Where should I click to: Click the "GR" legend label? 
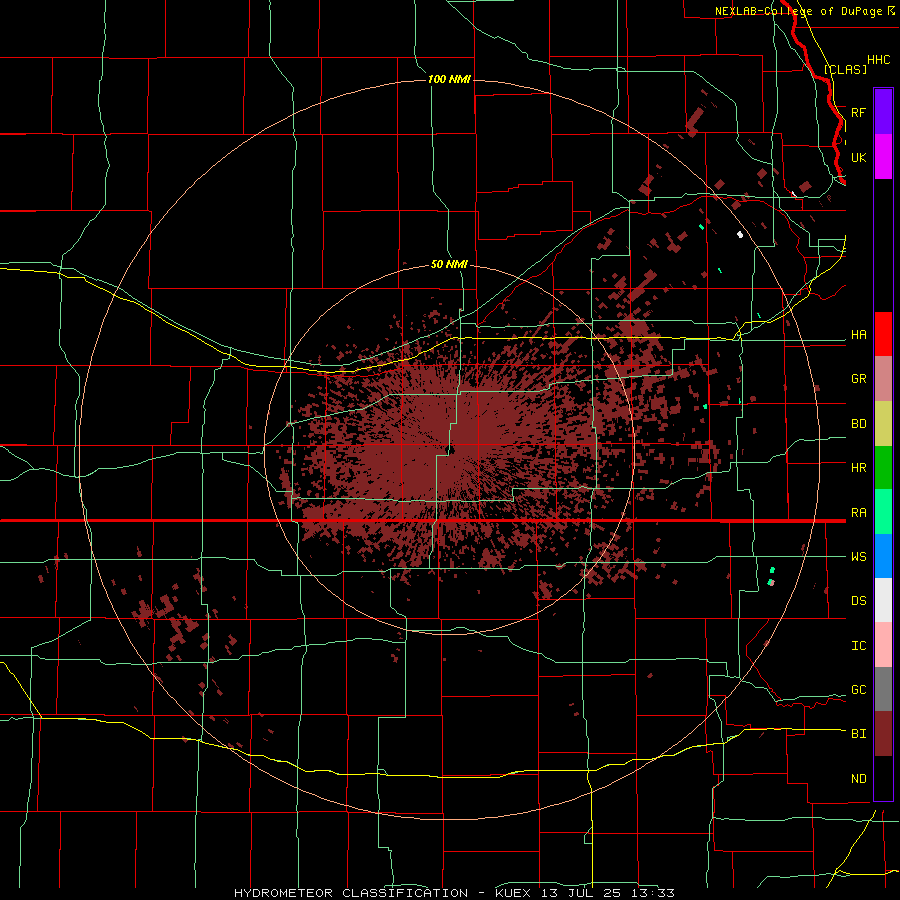[x=858, y=379]
